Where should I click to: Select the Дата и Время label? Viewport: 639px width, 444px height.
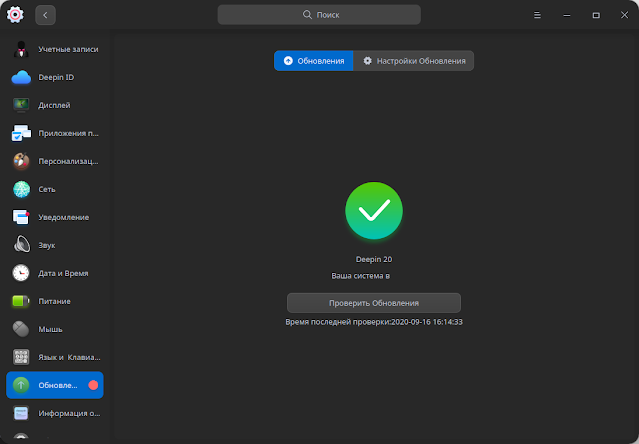[63, 273]
